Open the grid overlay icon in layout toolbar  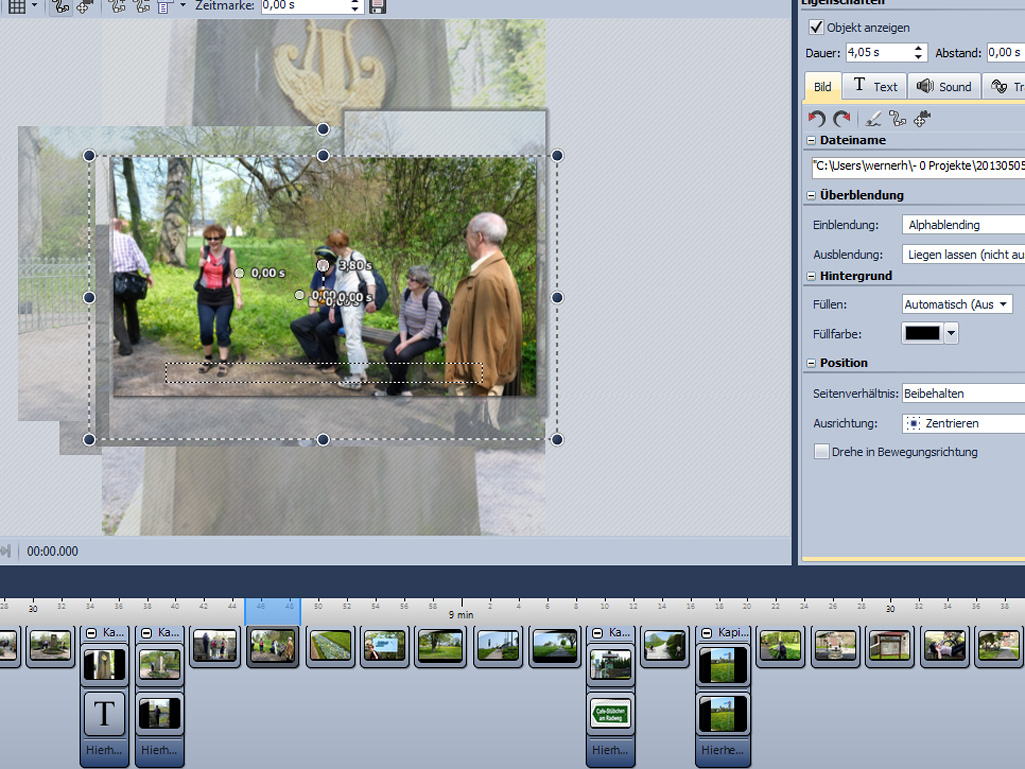[x=17, y=7]
